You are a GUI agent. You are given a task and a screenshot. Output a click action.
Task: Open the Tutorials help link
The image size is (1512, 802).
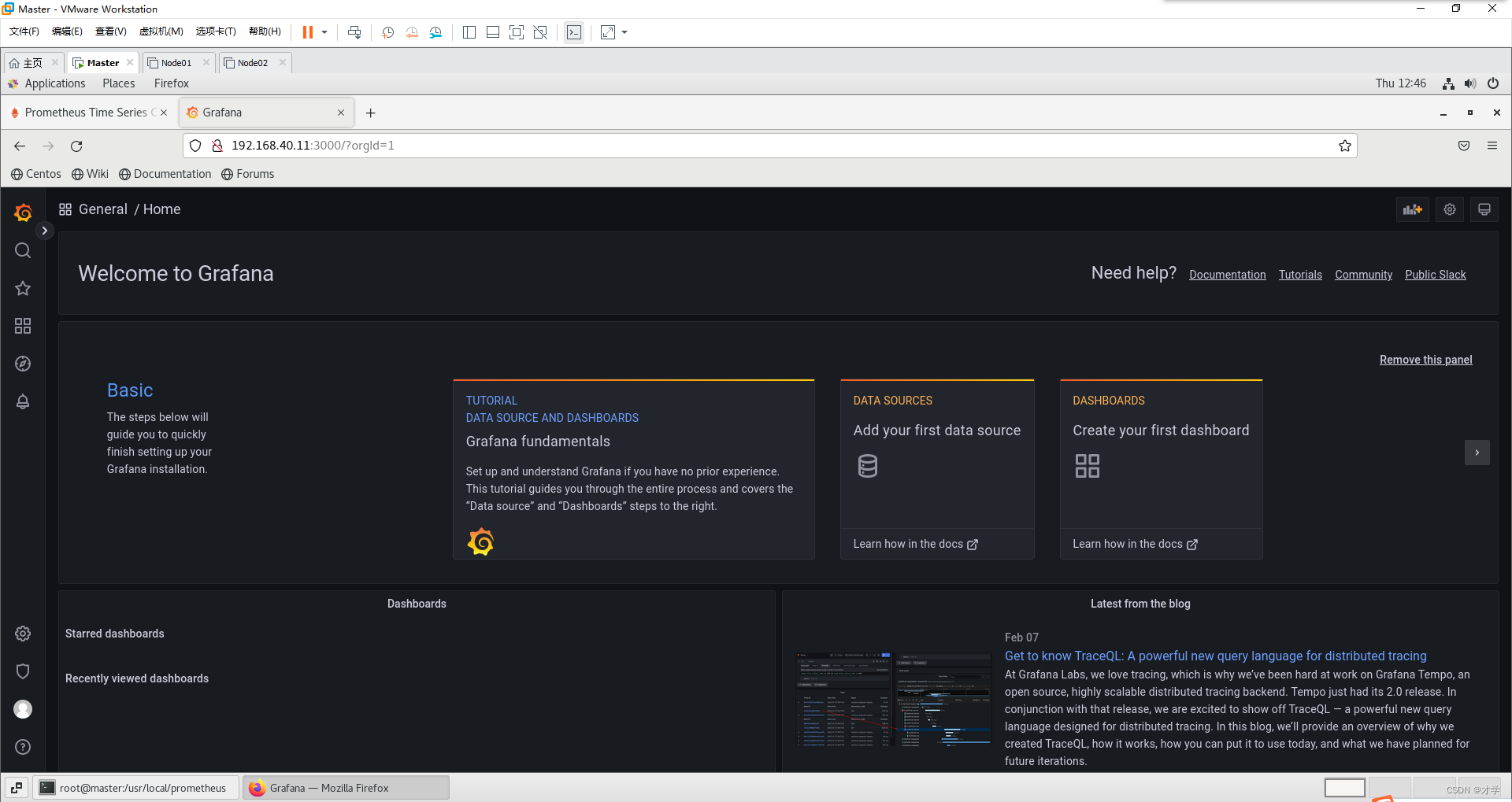tap(1300, 275)
